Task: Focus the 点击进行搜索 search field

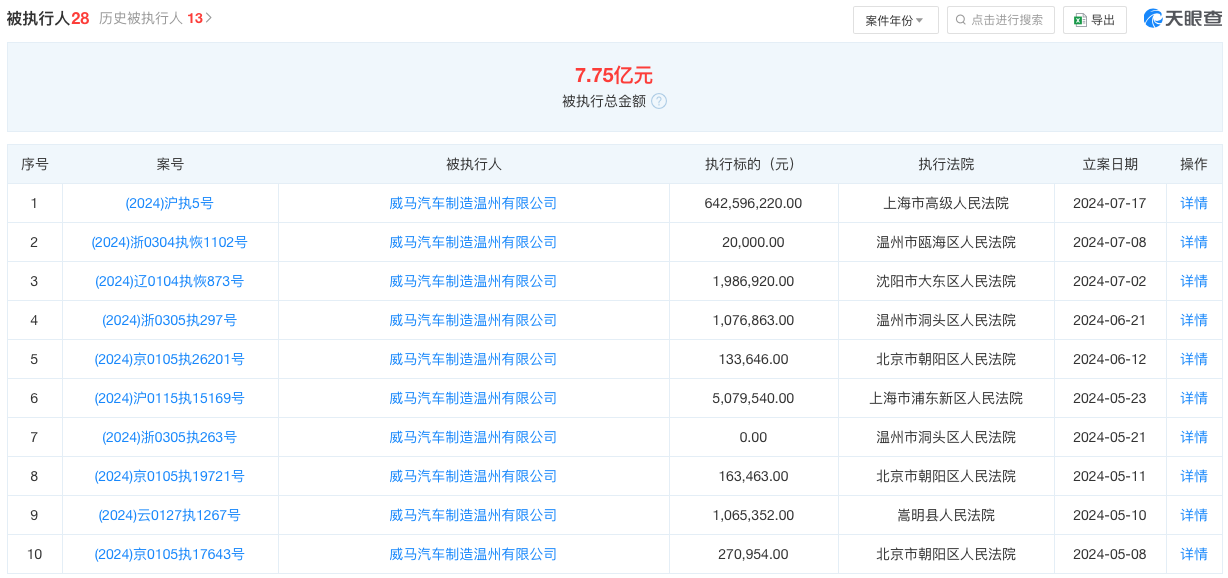Action: (x=1000, y=20)
